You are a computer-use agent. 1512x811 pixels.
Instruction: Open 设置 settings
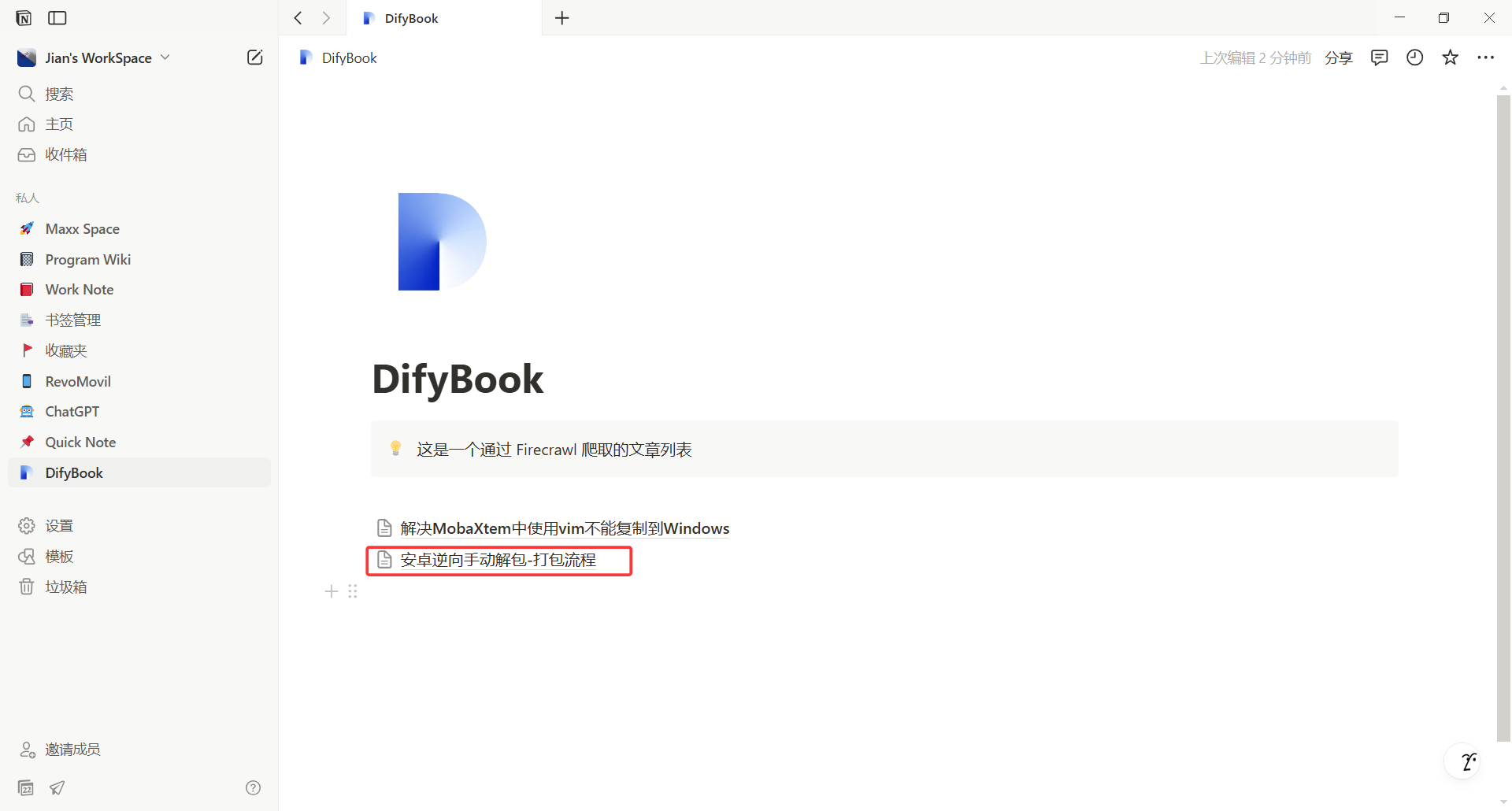pos(139,525)
